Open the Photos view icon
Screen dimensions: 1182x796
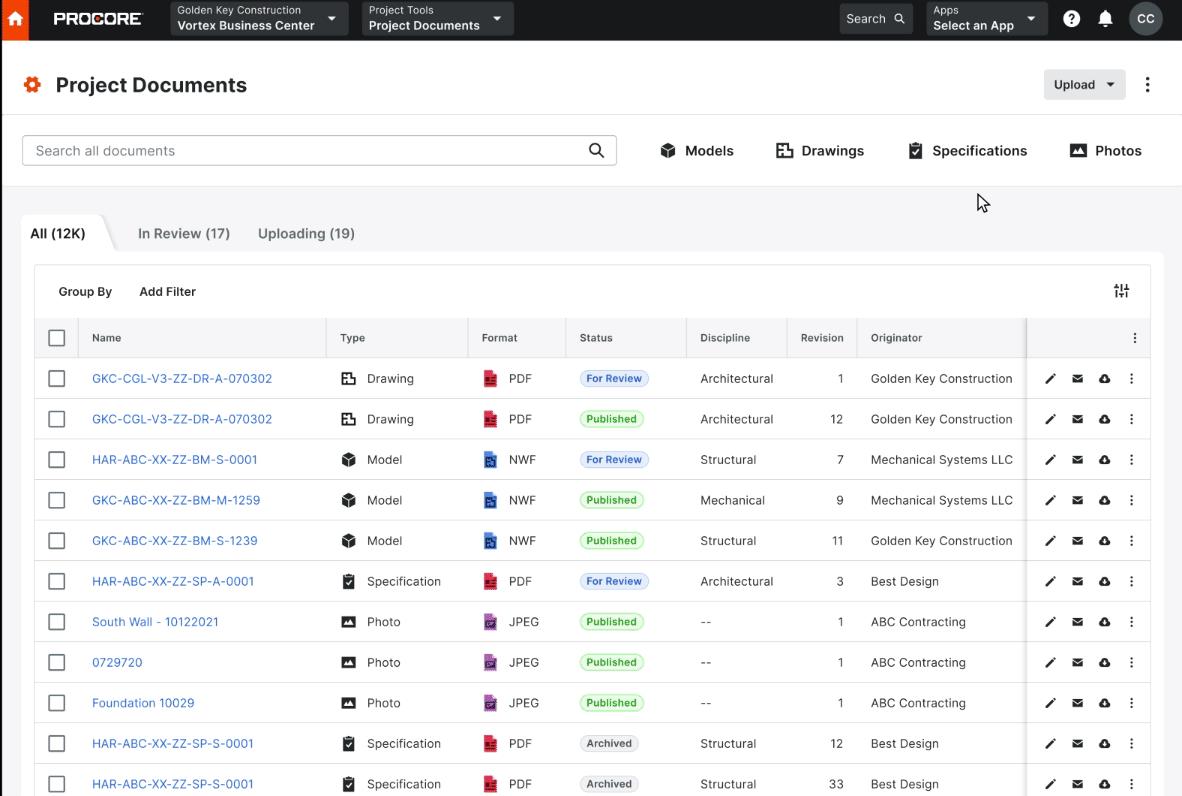pyautogui.click(x=1077, y=150)
